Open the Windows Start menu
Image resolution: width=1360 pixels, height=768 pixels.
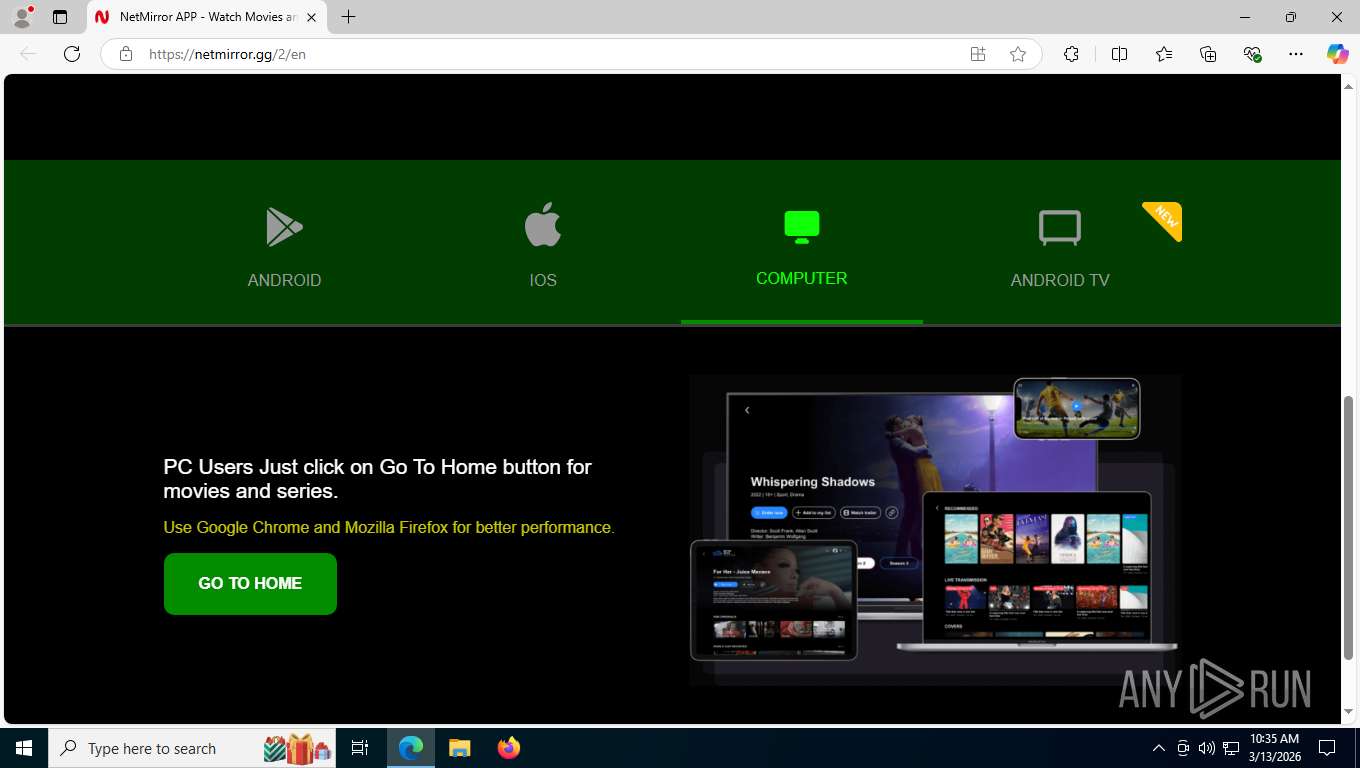(24, 748)
